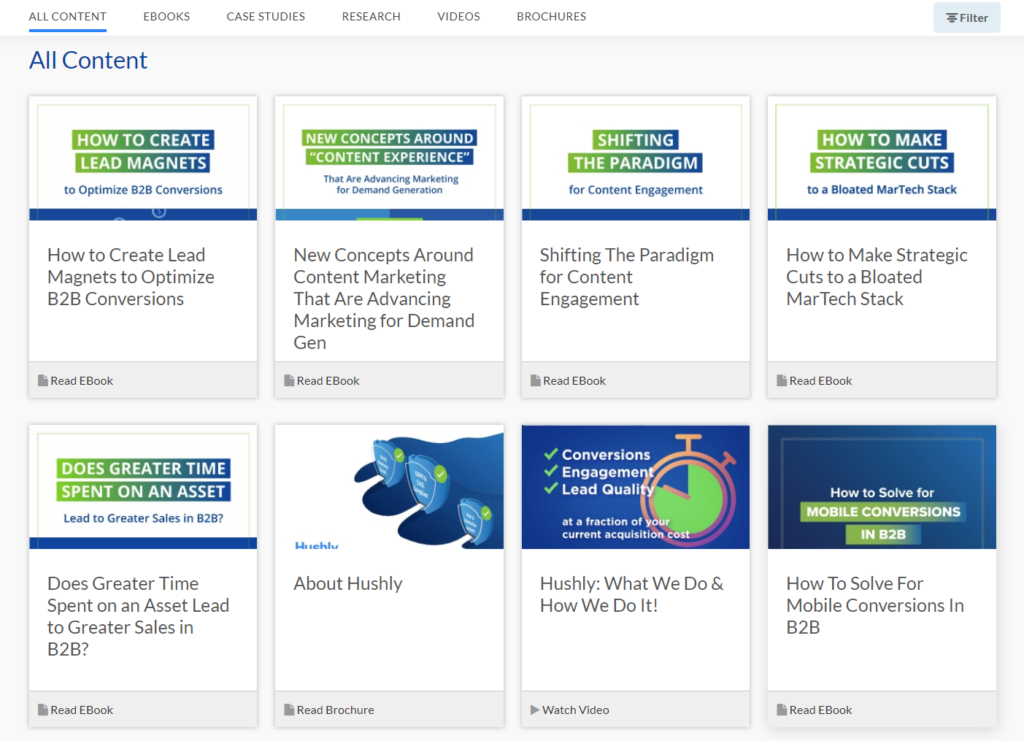Click Read EBook under Strategic Cuts card
Viewport: 1024px width, 741px height.
(x=820, y=381)
